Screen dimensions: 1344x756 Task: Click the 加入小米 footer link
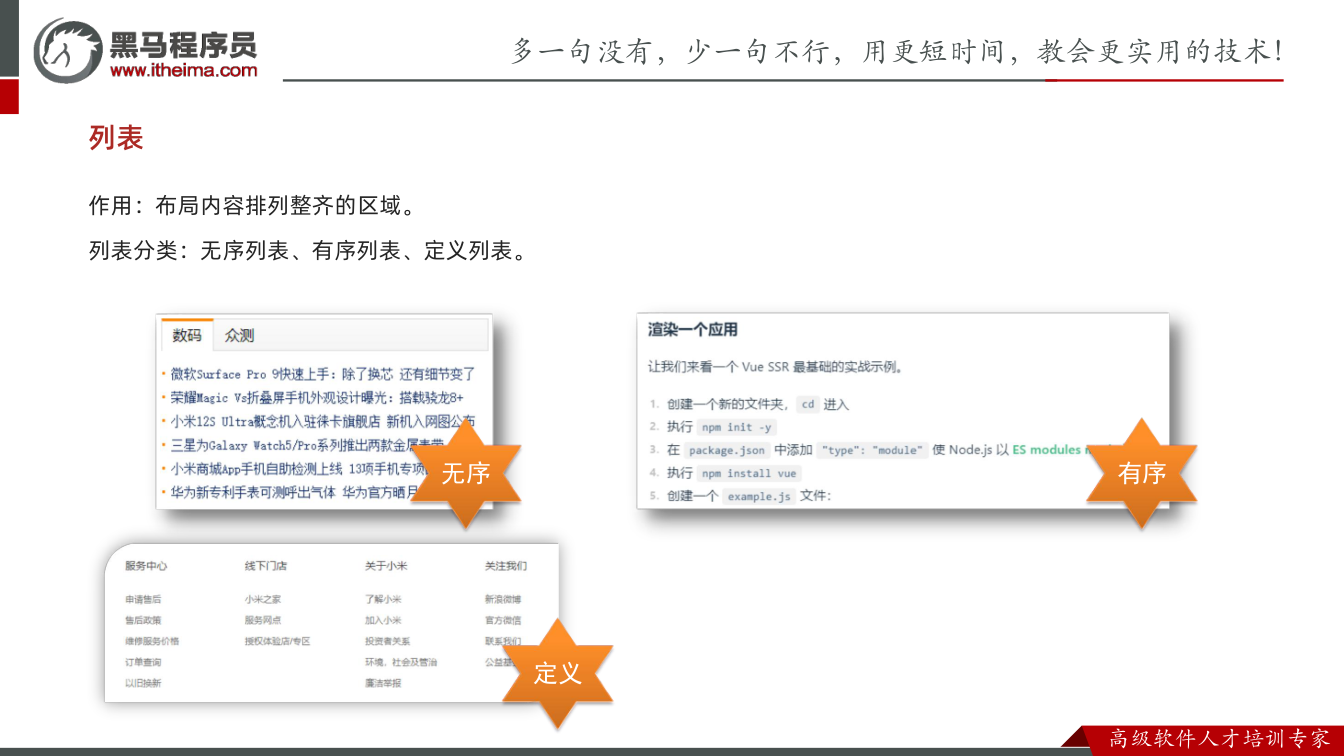(x=383, y=620)
